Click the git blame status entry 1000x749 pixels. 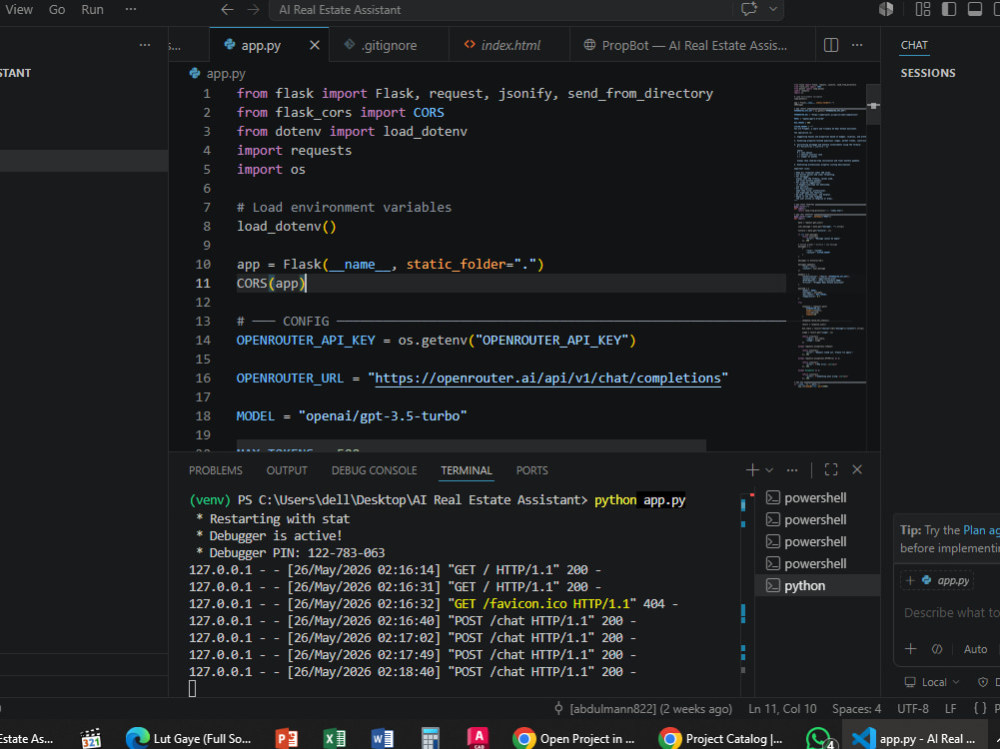[x=643, y=709]
